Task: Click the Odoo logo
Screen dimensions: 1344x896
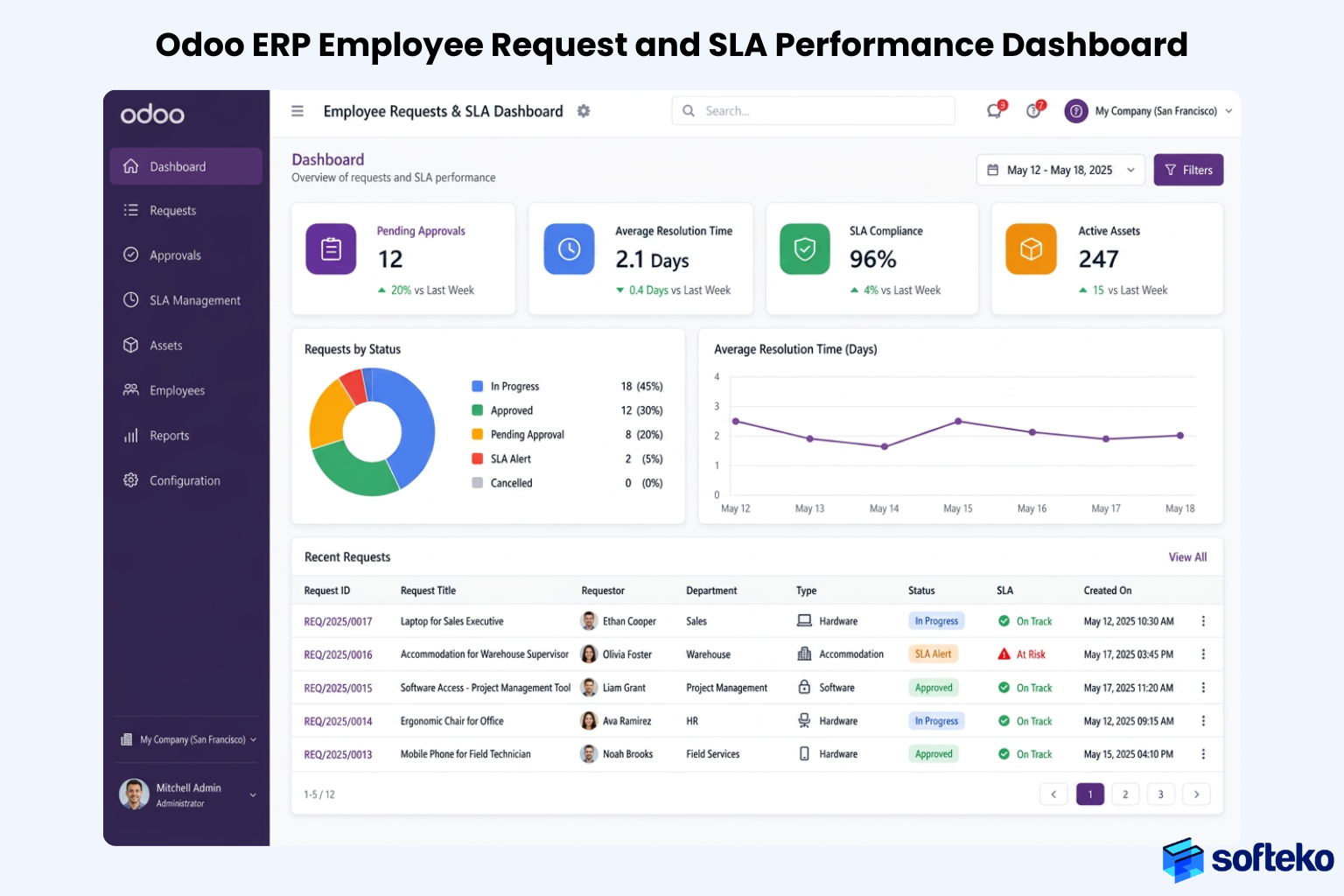Action: [x=152, y=115]
